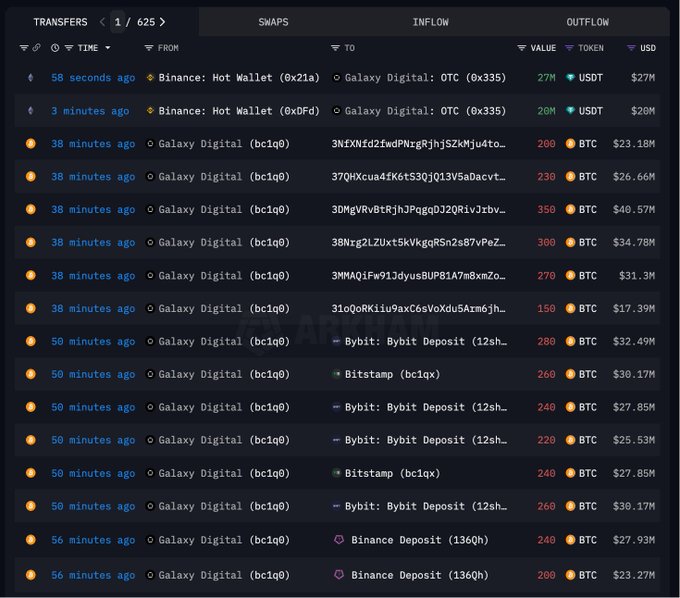Expand the TIME sort dropdown arrow
The width and height of the screenshot is (680, 598).
click(108, 48)
